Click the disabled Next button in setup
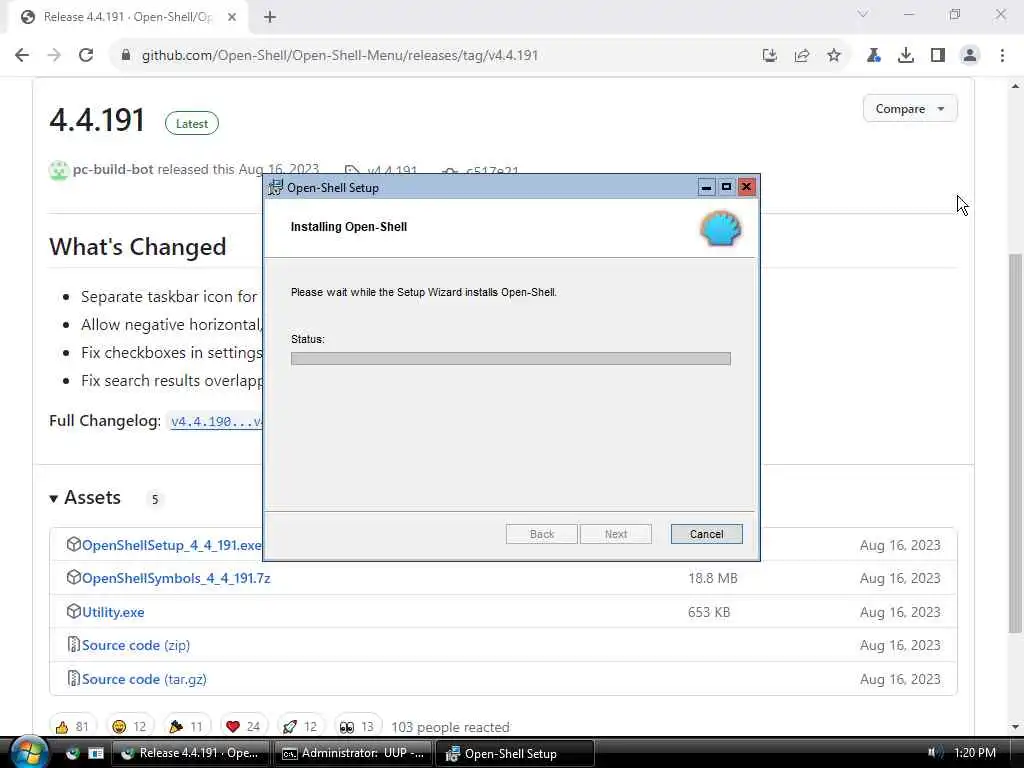The height and width of the screenshot is (768, 1024). pyautogui.click(x=616, y=534)
